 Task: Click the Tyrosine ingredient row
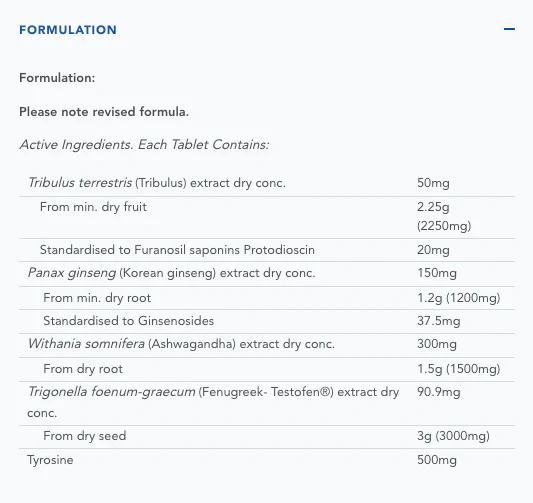[x=267, y=460]
